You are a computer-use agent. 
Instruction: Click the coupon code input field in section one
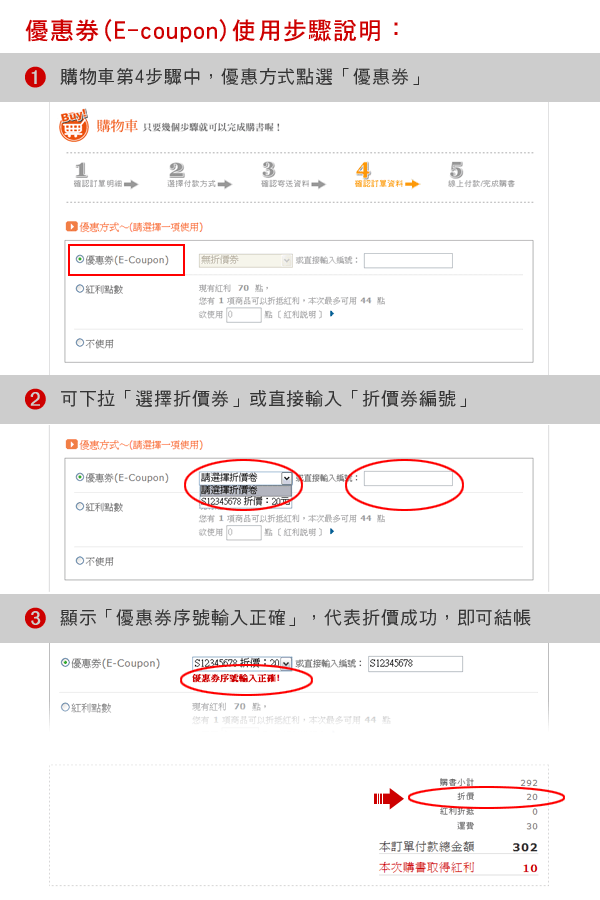tap(408, 261)
